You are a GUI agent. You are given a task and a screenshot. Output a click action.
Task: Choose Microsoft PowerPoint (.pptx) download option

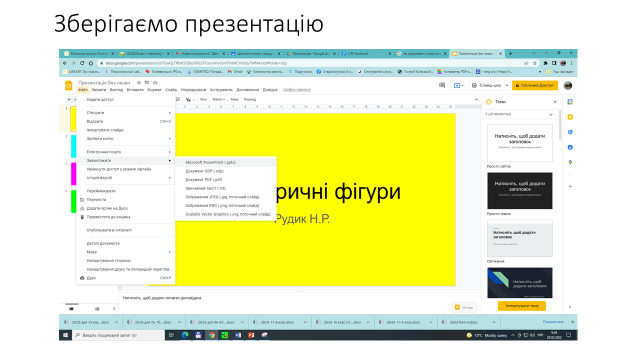click(x=226, y=162)
